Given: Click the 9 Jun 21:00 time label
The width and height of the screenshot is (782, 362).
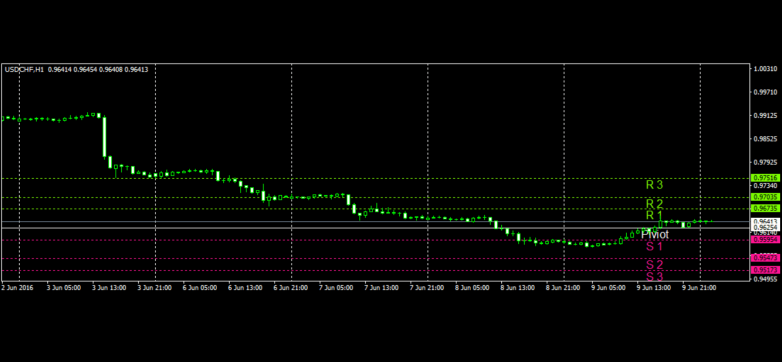Looking at the screenshot, I should click(699, 288).
